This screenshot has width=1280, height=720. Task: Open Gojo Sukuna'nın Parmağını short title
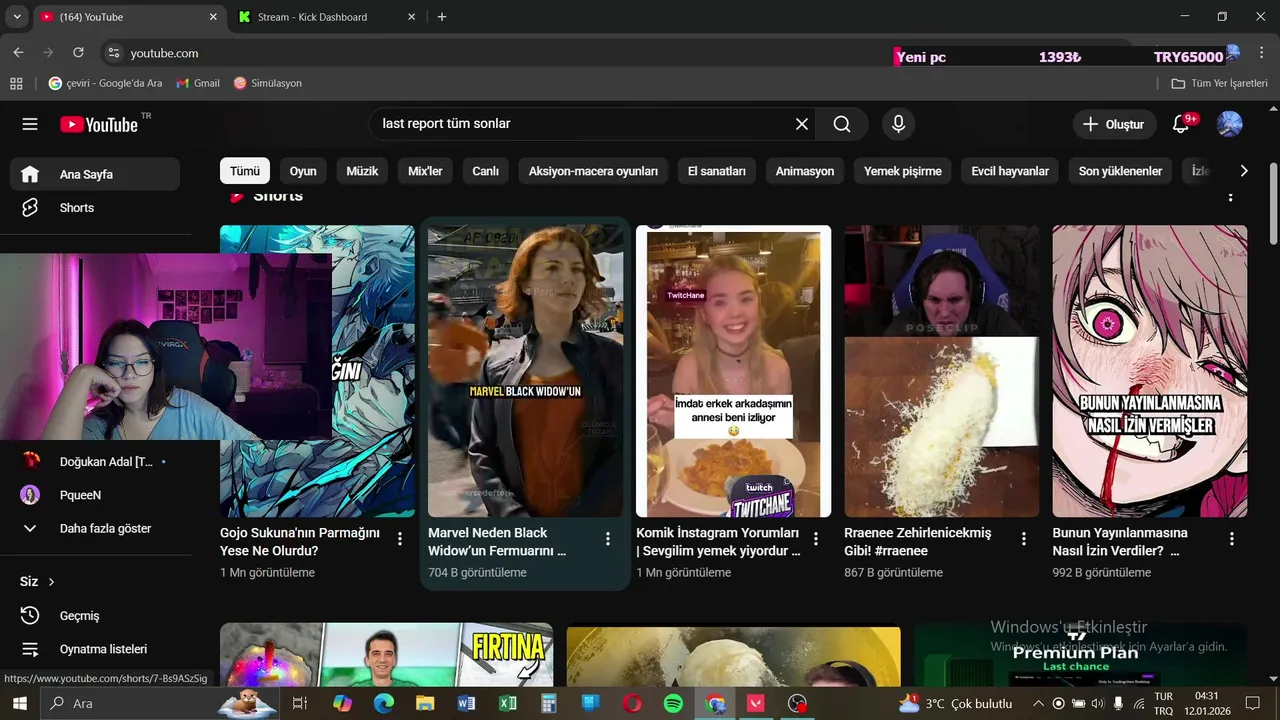[x=300, y=542]
